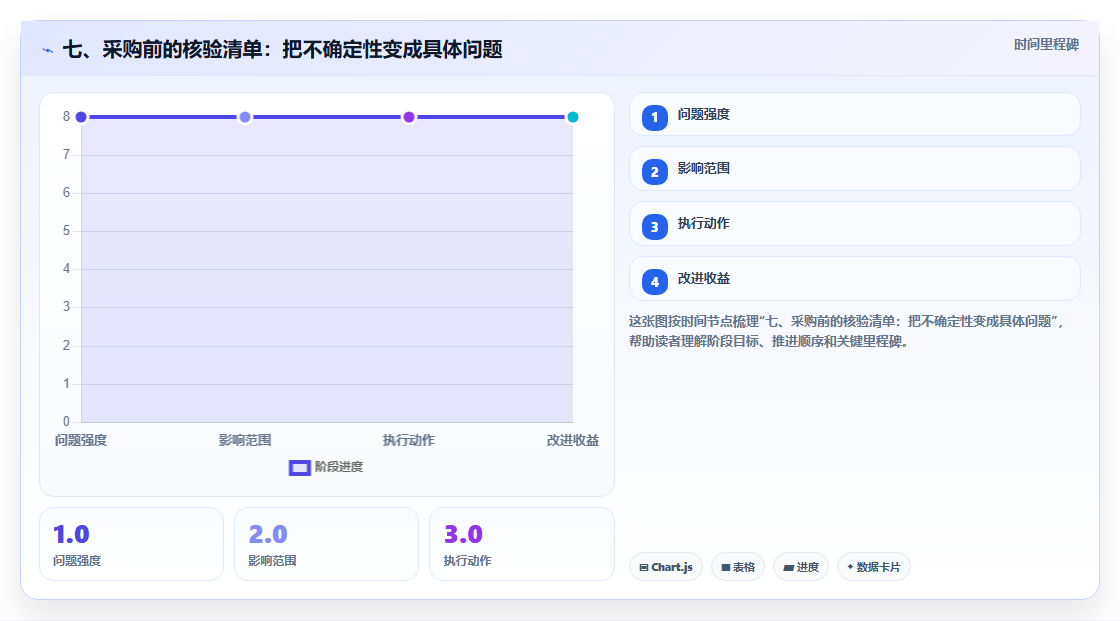Screen dimensions: 1120x621
Task: Toggle the 阶段进度 legend swatch
Action: [299, 468]
